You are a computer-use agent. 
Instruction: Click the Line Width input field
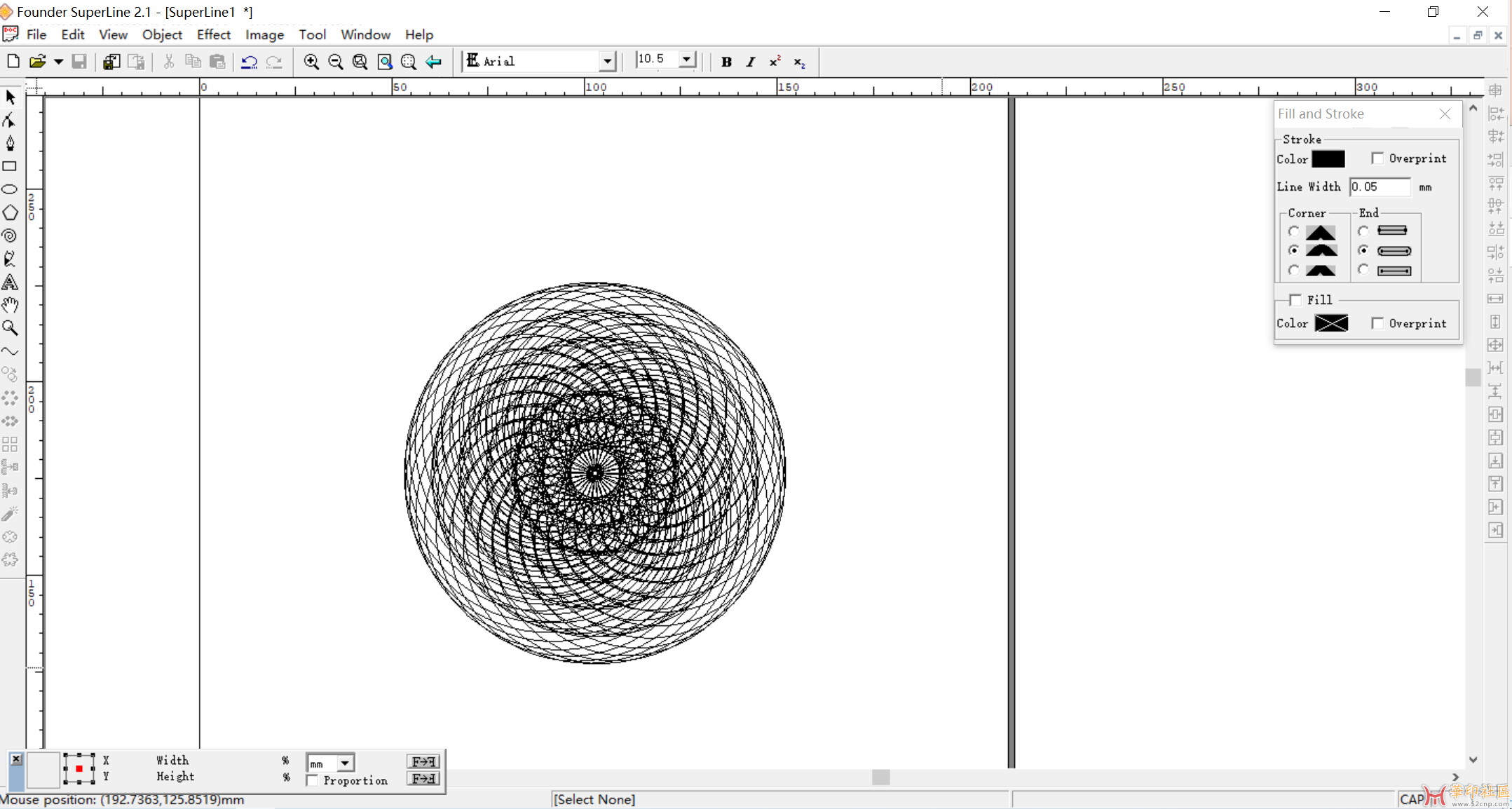pyautogui.click(x=1379, y=186)
